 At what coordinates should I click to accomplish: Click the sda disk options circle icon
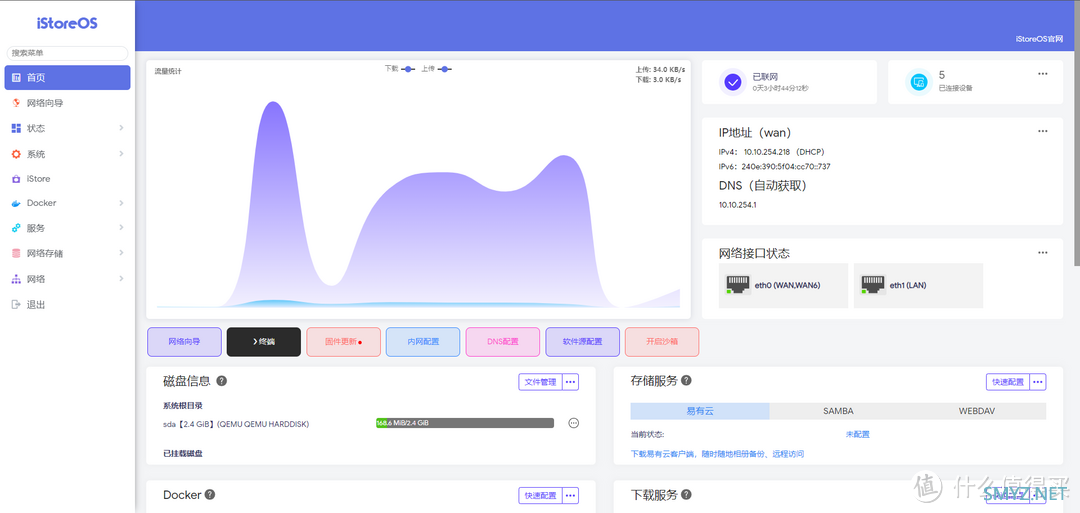click(574, 423)
